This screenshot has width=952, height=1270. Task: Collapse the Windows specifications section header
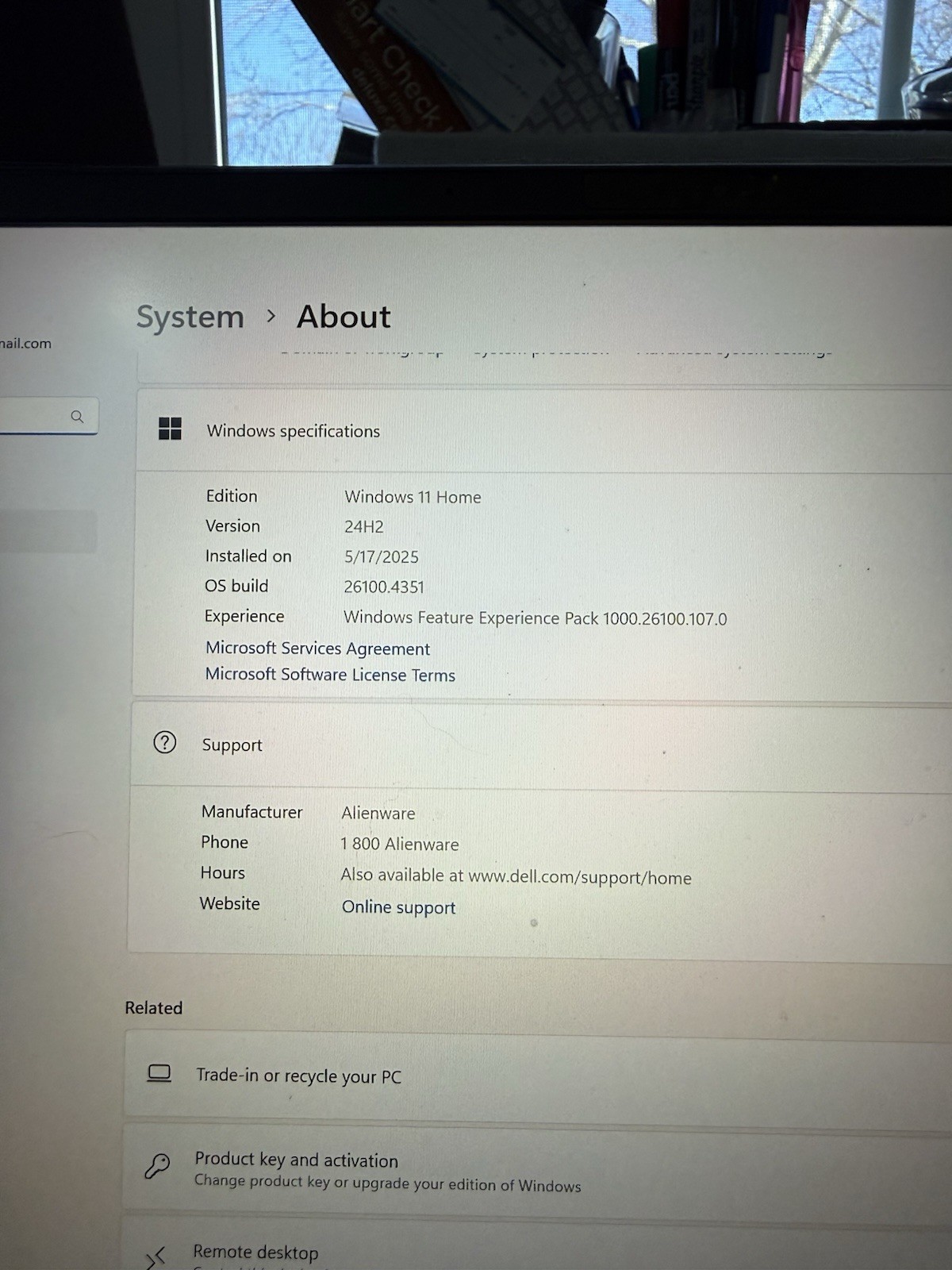(543, 430)
